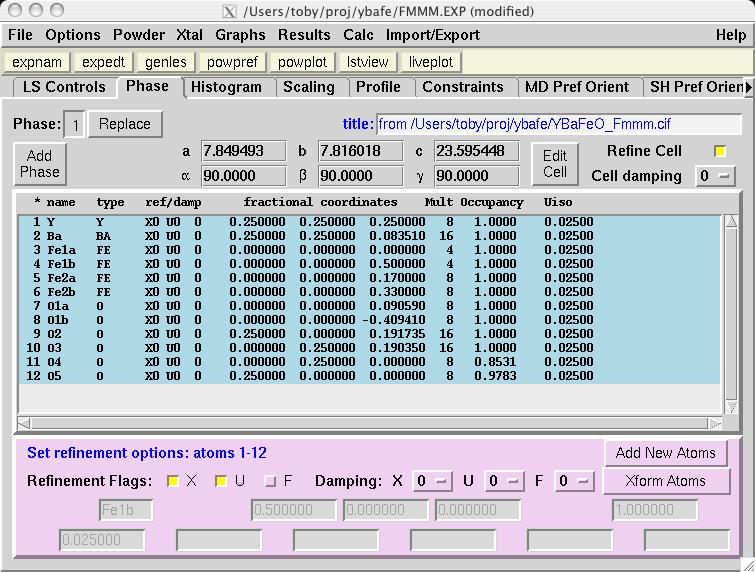Open the Cell damping dropdown
The height and width of the screenshot is (572, 755).
(x=715, y=176)
